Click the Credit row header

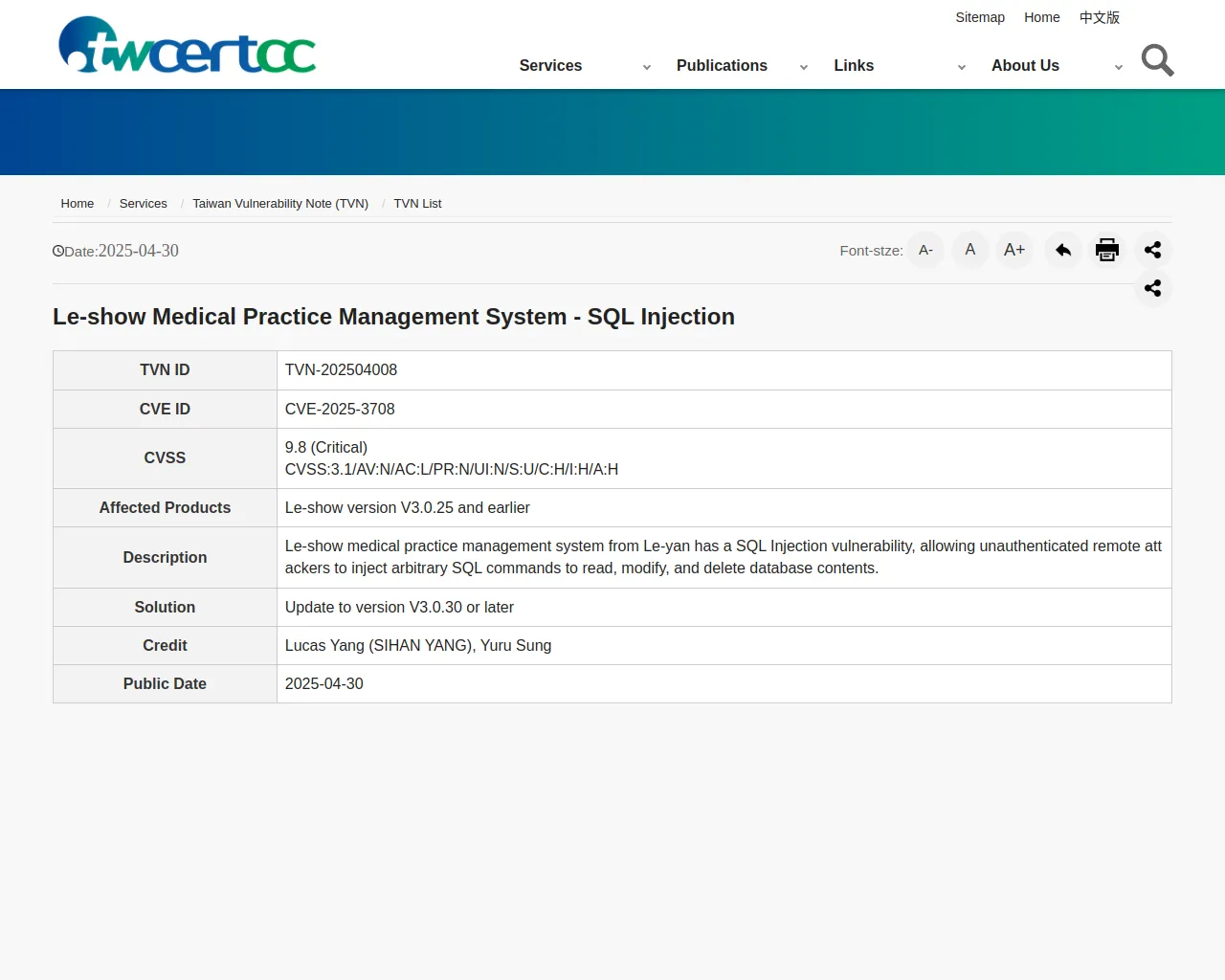pyautogui.click(x=165, y=646)
